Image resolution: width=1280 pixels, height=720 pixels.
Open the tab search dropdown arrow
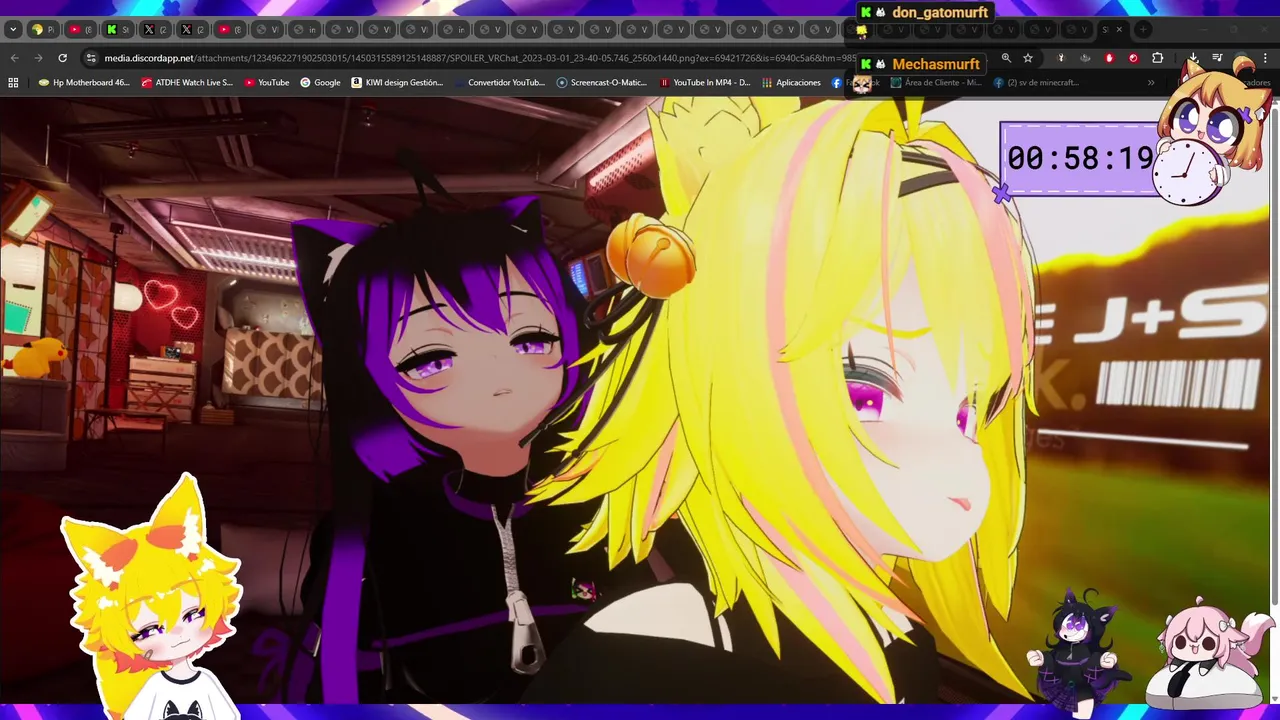pos(13,30)
